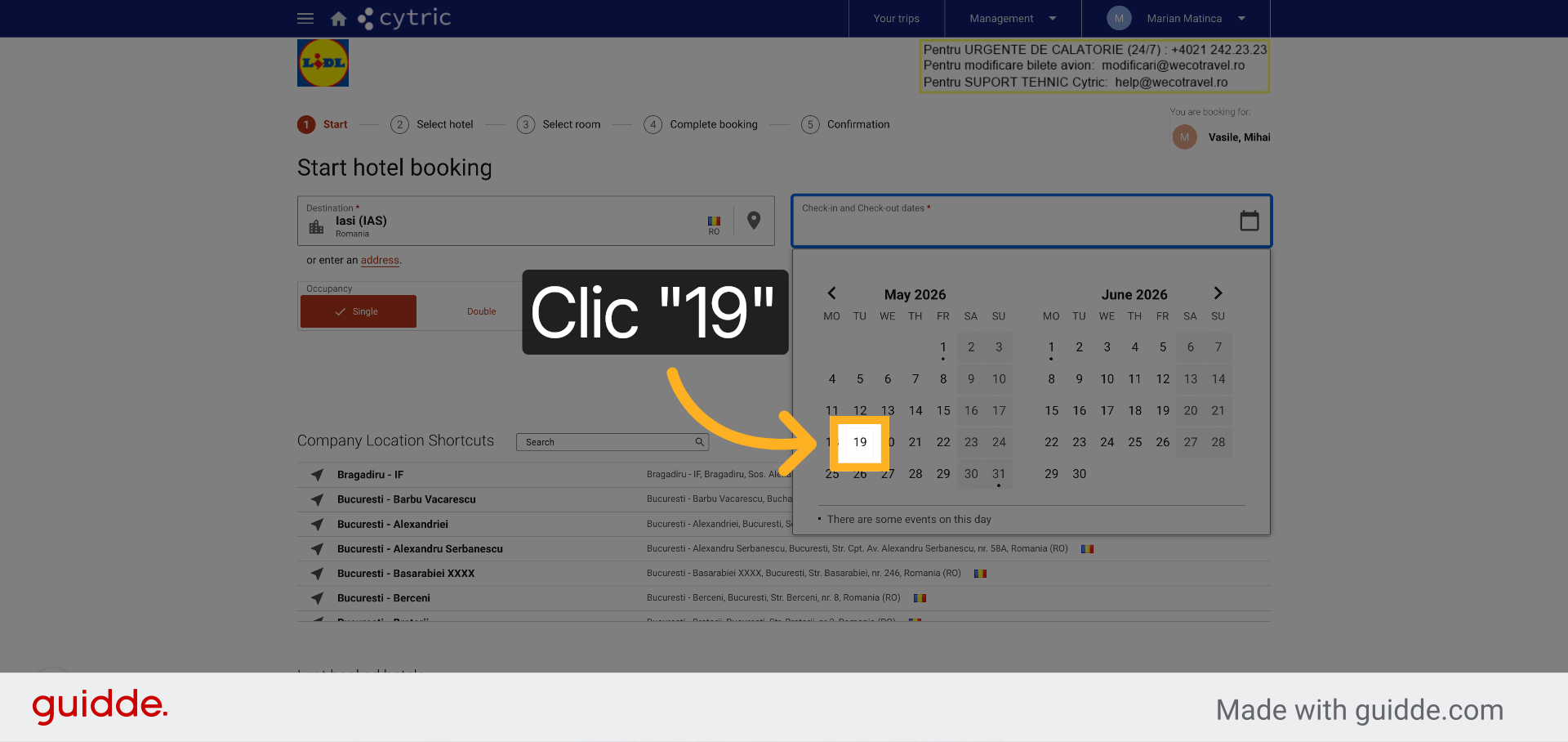Screen dimensions: 1568x742
Task: Click the map pin location icon
Action: (x=754, y=221)
